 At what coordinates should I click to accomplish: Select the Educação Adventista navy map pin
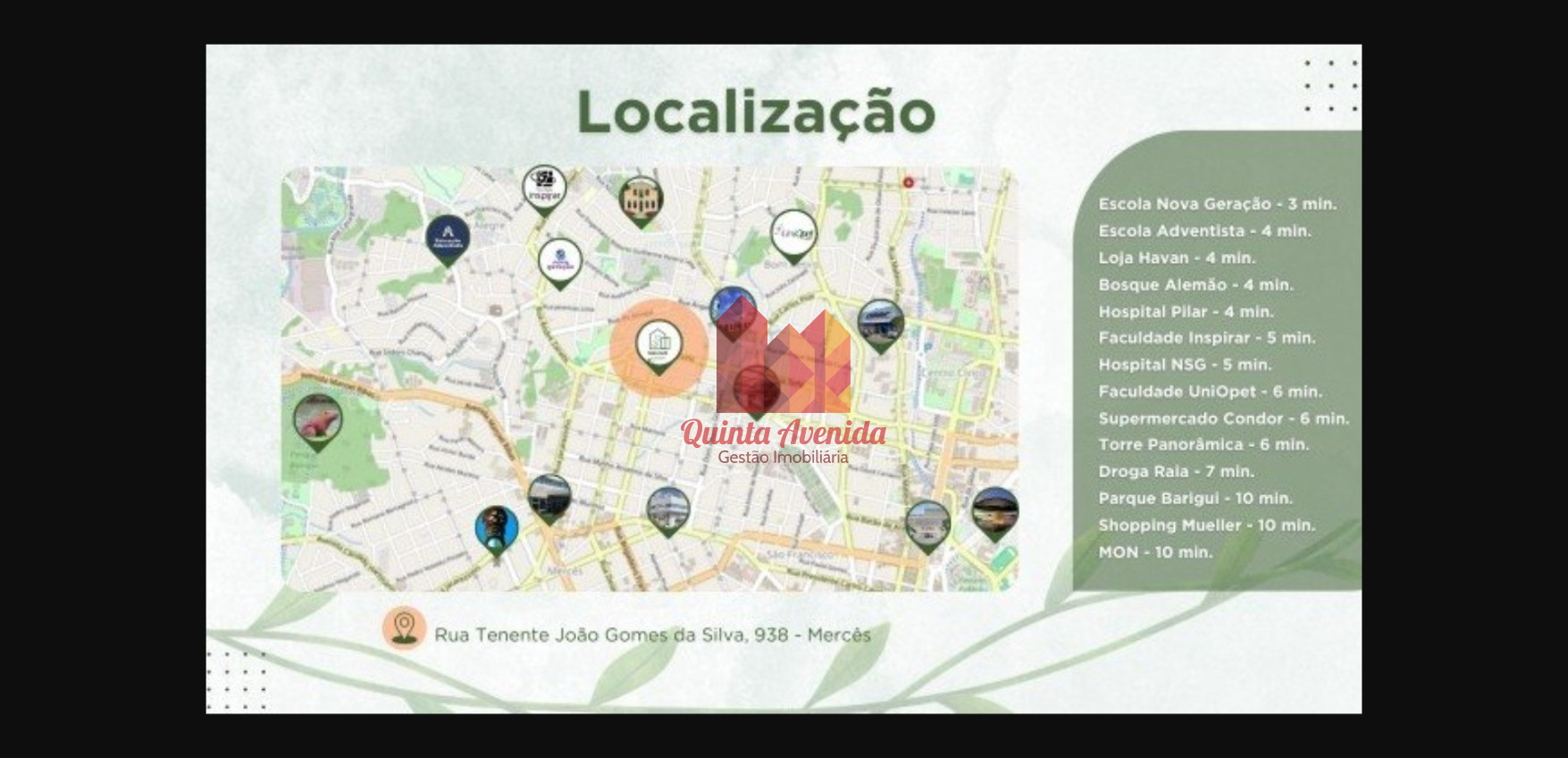pyautogui.click(x=448, y=238)
